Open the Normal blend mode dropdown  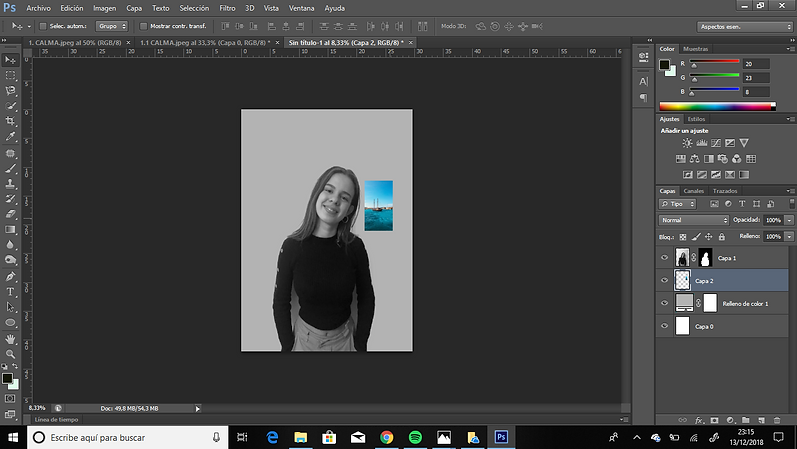pyautogui.click(x=694, y=219)
